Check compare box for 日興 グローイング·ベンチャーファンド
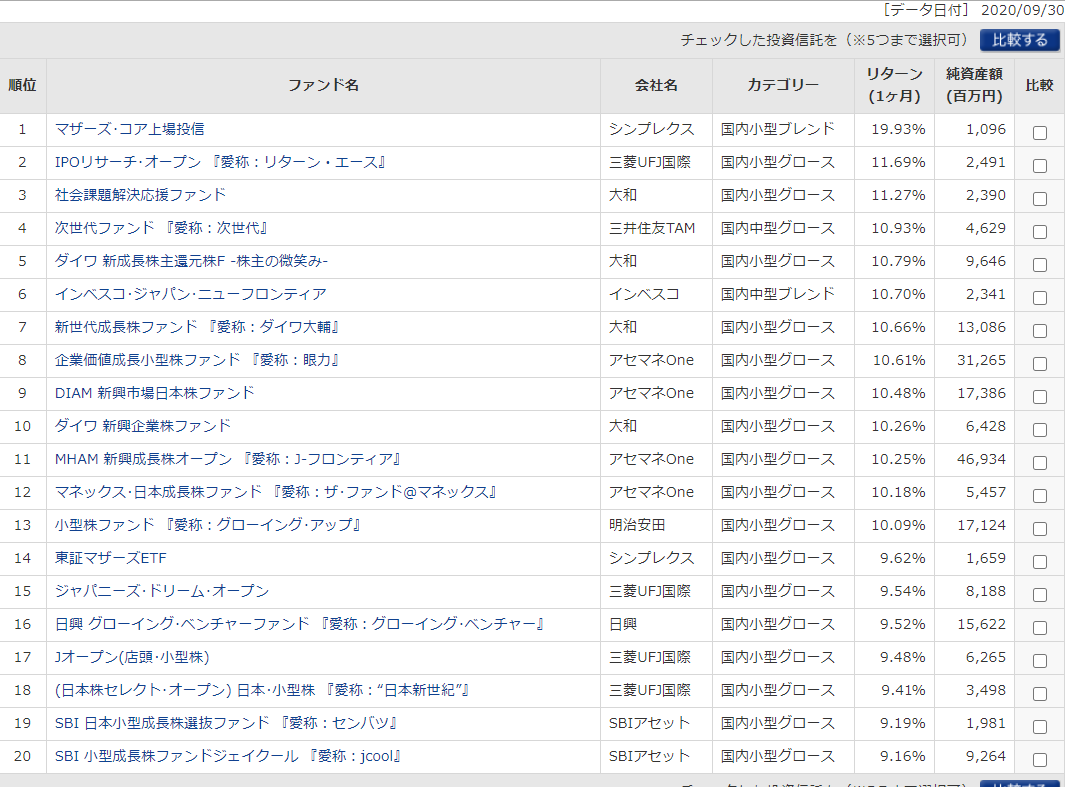1065x787 pixels. pos(1039,627)
